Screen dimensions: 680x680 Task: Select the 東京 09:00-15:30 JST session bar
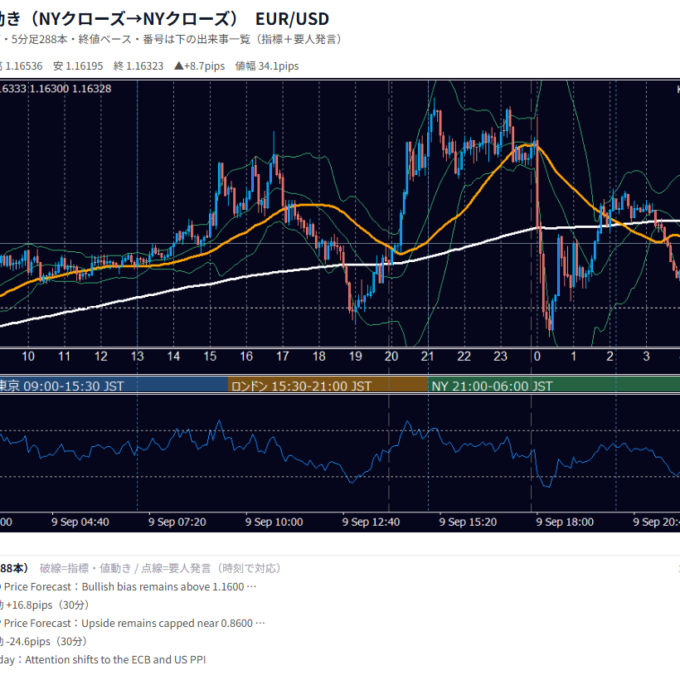coord(114,385)
